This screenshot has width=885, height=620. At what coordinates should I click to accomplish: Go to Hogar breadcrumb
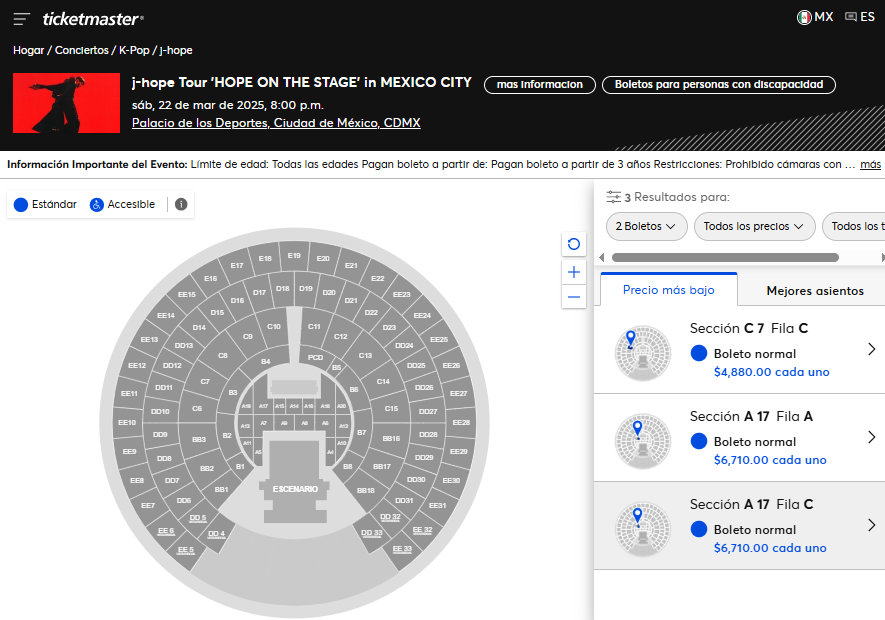coord(28,50)
